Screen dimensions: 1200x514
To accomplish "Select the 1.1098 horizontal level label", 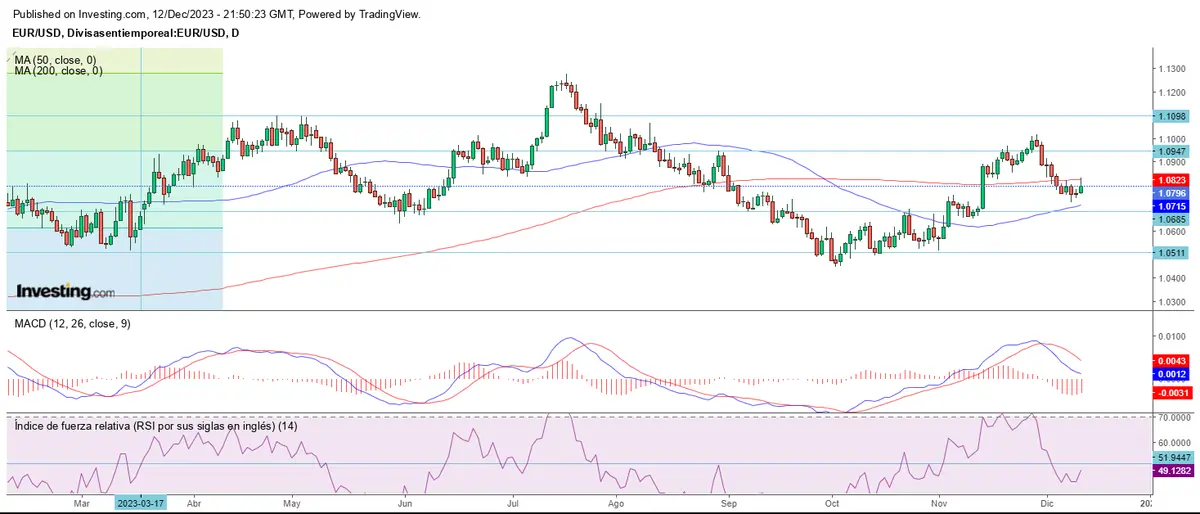I will [x=1172, y=117].
